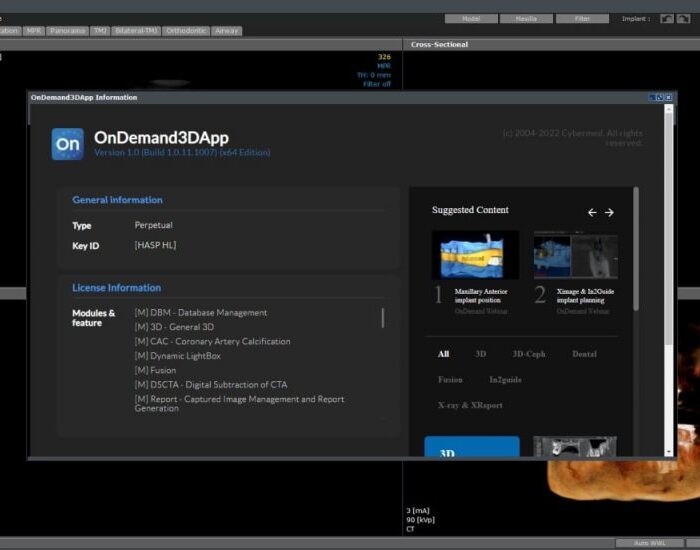Click the implant redo arrow icon
This screenshot has height=550, width=700.
coord(683,19)
